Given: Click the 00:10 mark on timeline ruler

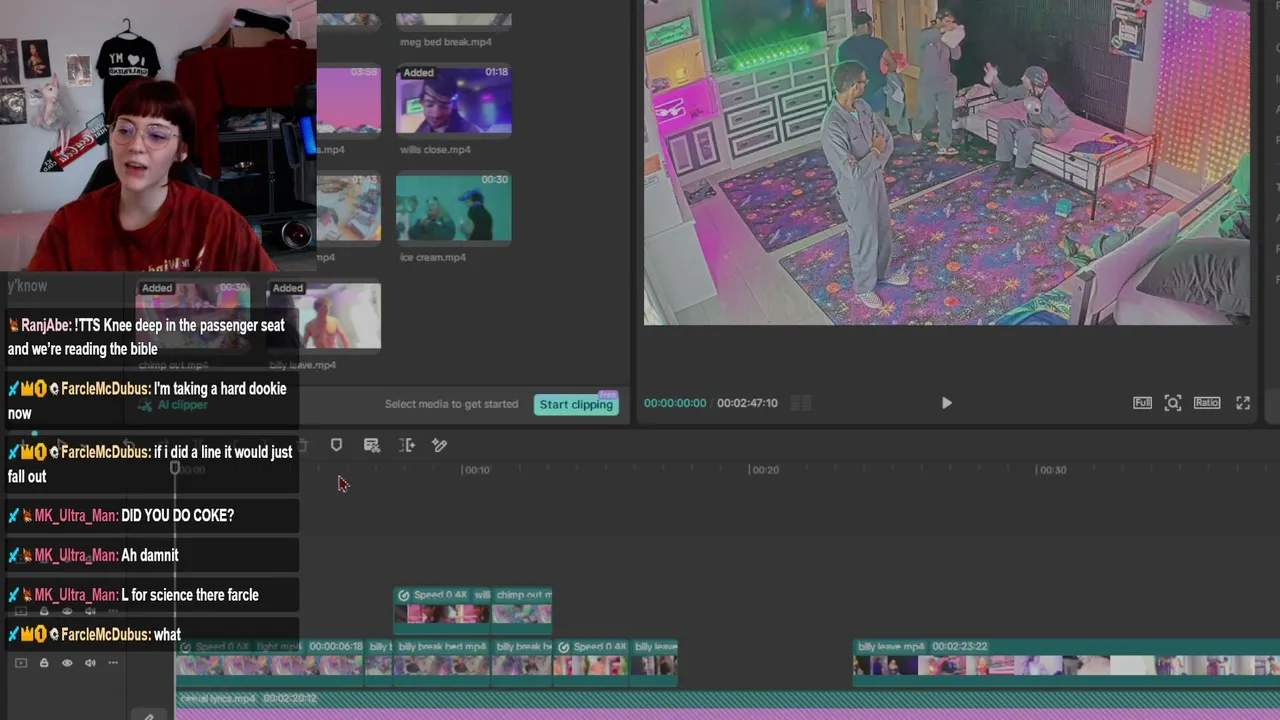Looking at the screenshot, I should coord(477,470).
